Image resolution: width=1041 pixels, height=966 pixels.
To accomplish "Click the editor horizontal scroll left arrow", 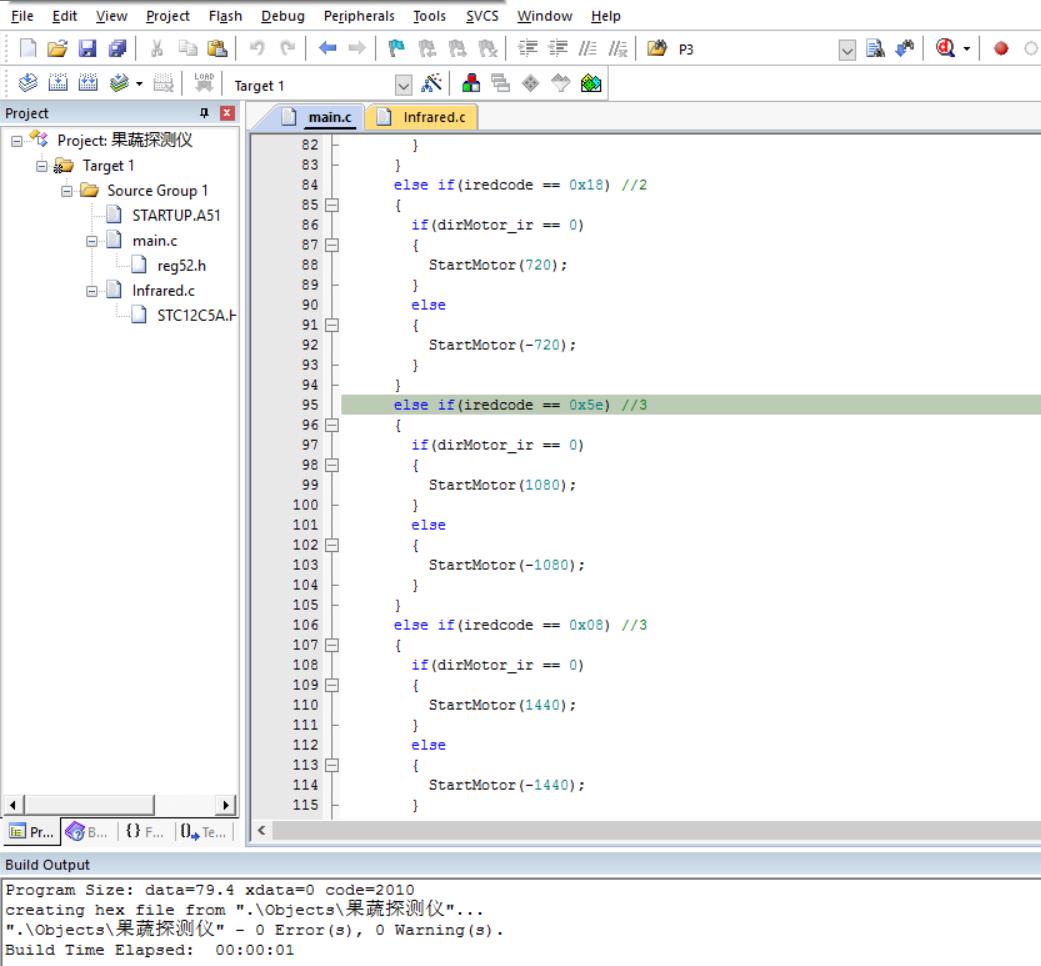I will 262,831.
